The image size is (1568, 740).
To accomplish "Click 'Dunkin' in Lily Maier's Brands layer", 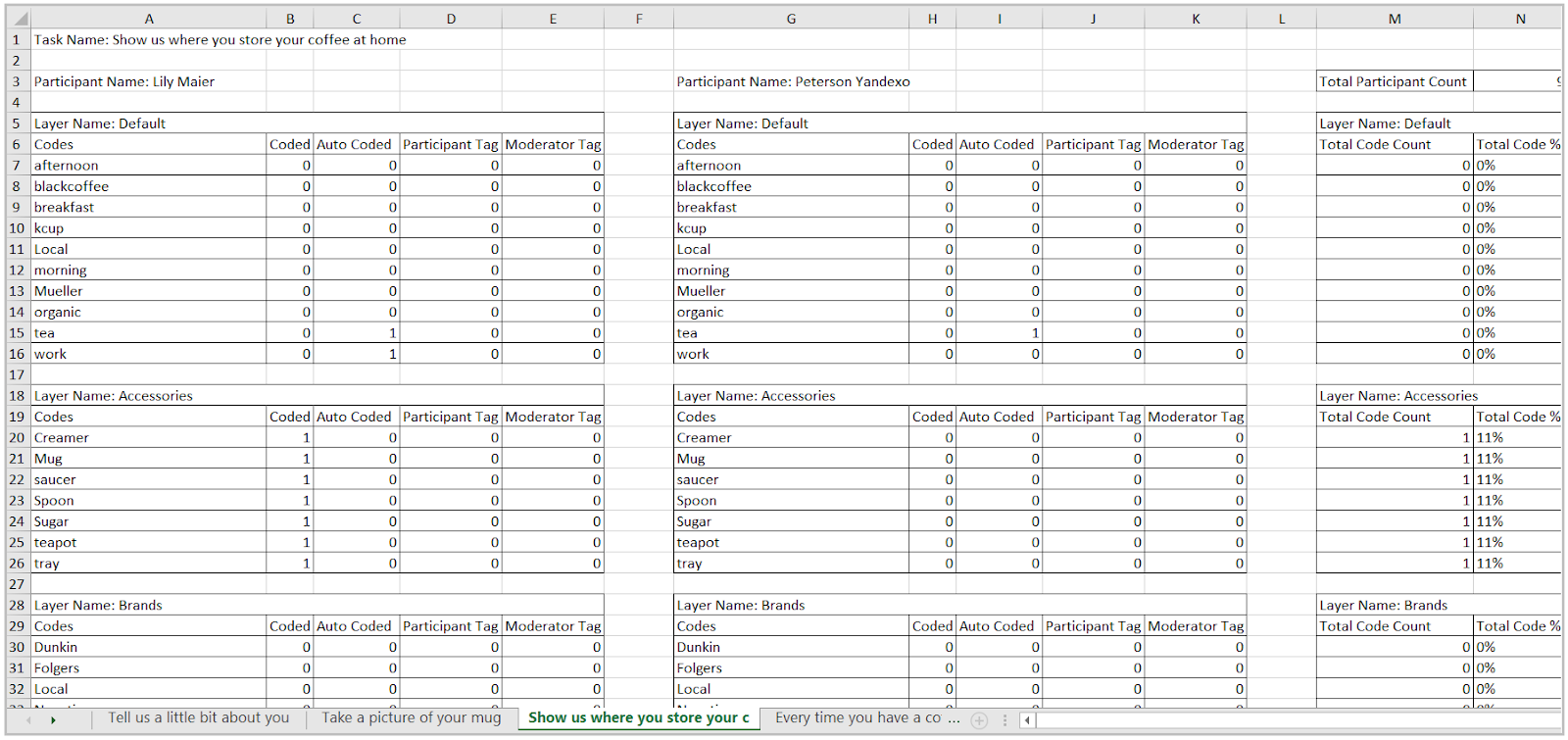I will click(149, 647).
